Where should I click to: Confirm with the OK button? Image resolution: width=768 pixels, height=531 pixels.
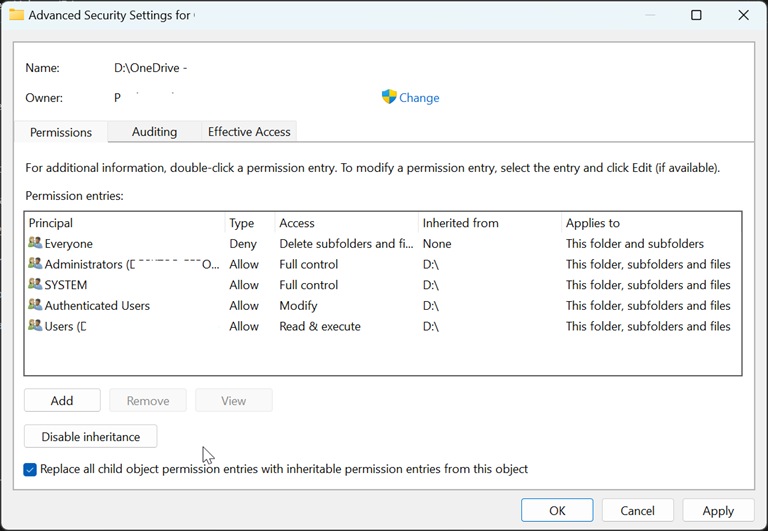(557, 510)
